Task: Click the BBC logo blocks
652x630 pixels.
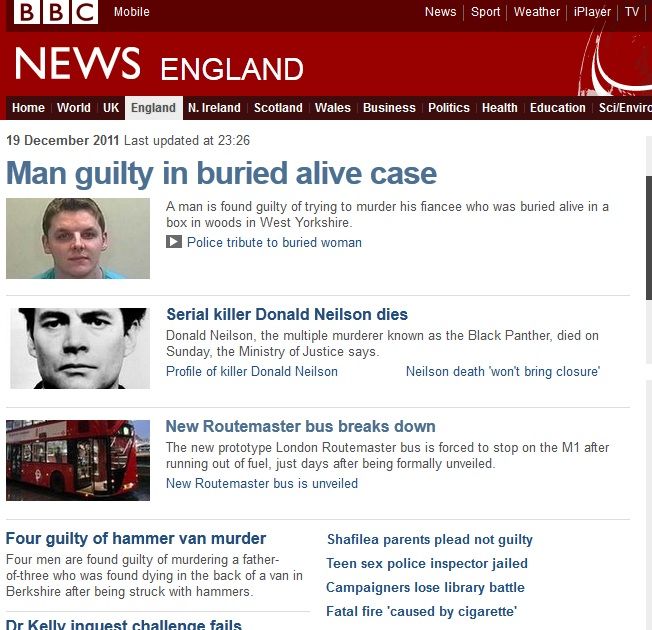Action: click(x=56, y=12)
